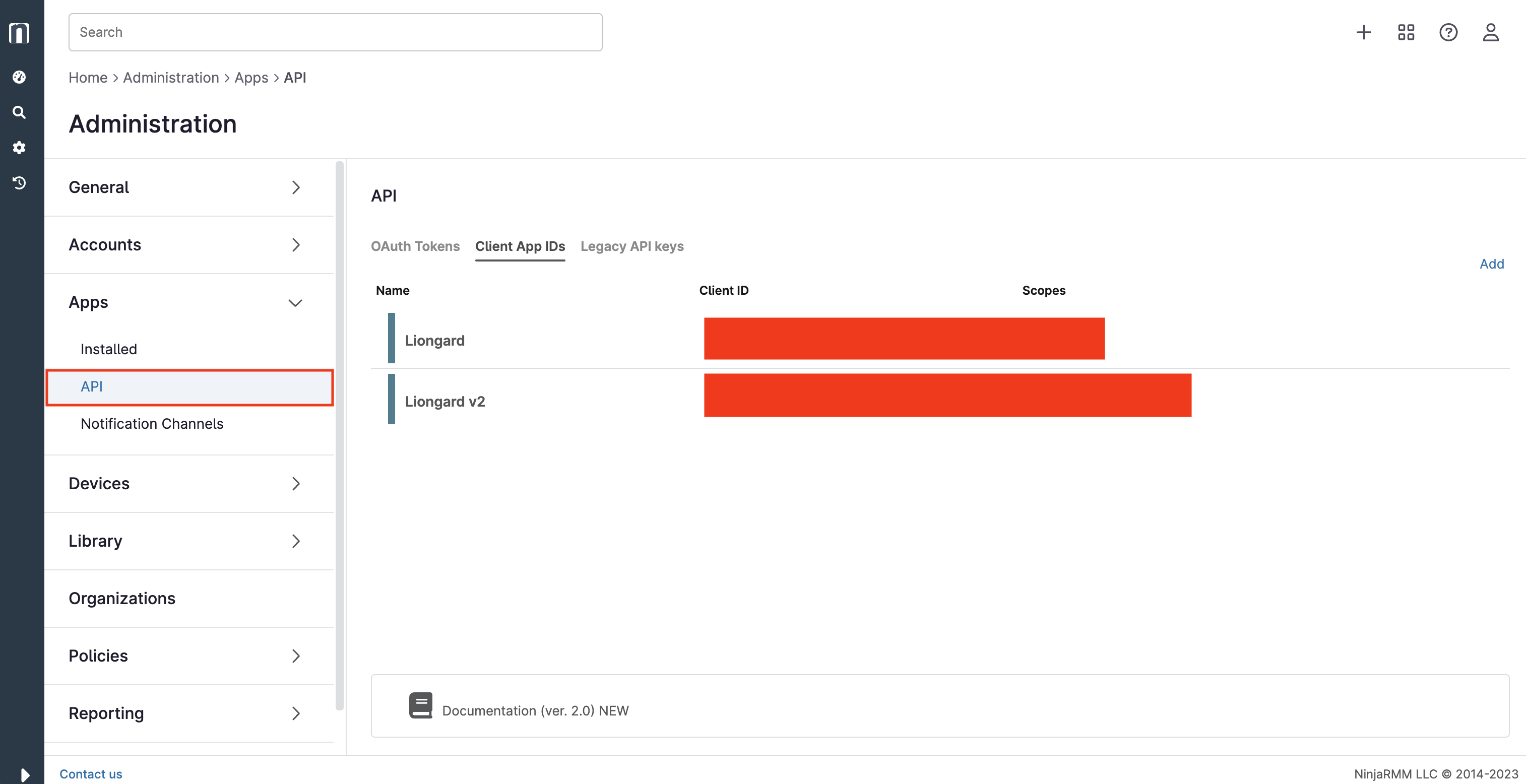
Task: Open the apps grid icon
Action: pyautogui.click(x=1406, y=32)
